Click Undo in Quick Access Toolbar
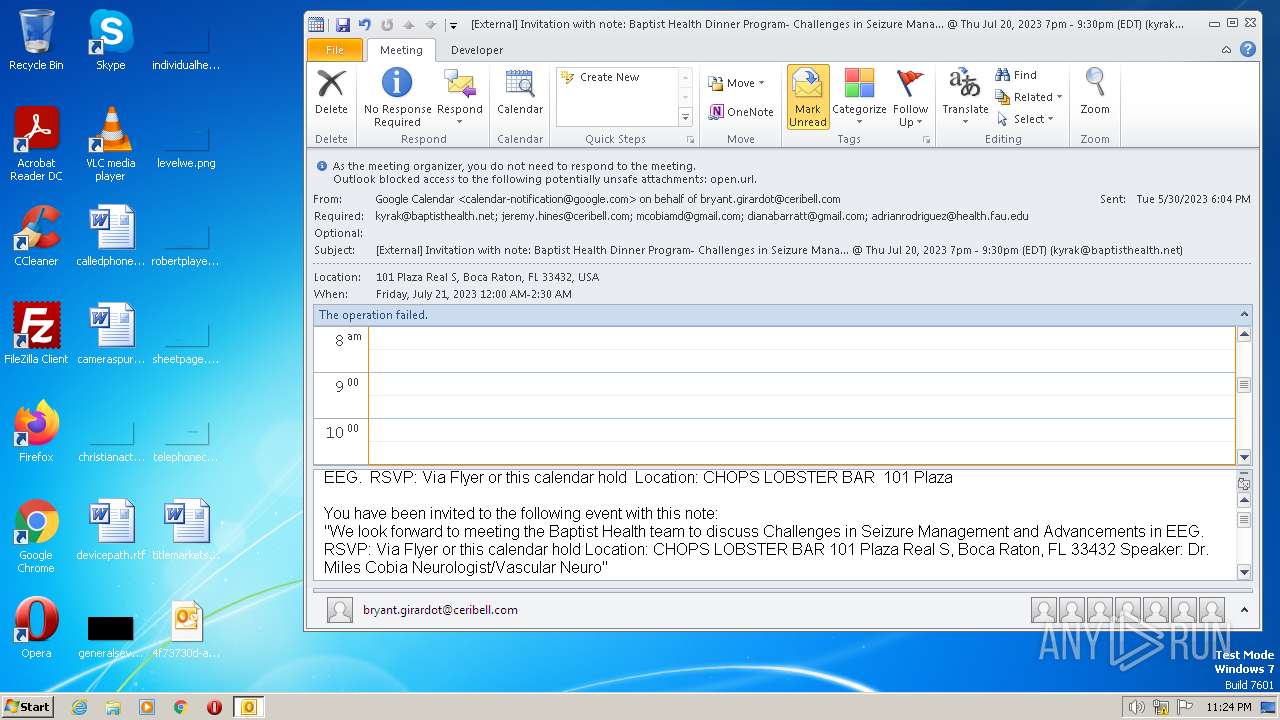 tap(365, 24)
